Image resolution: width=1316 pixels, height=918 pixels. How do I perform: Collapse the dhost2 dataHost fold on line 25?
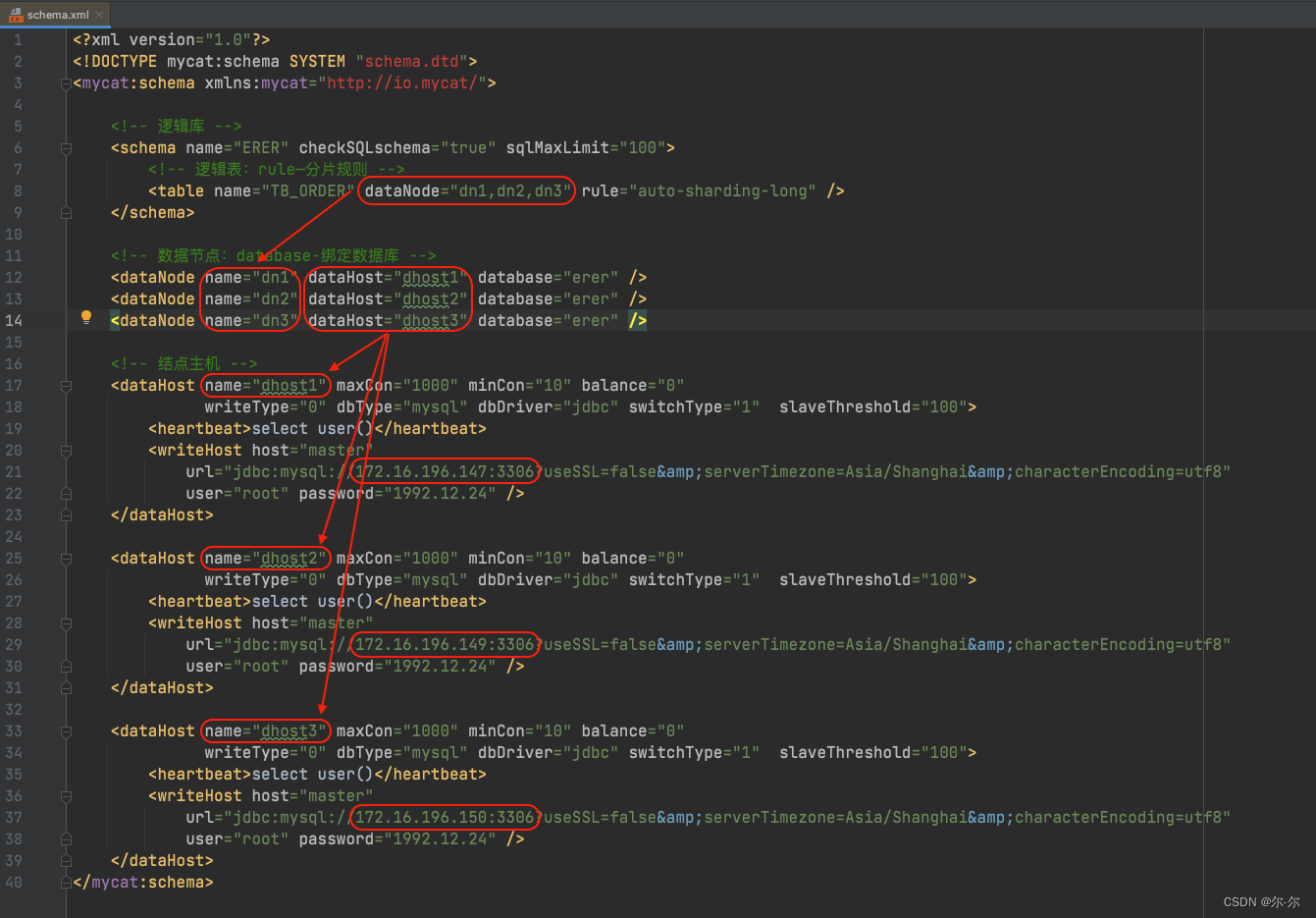tap(67, 559)
